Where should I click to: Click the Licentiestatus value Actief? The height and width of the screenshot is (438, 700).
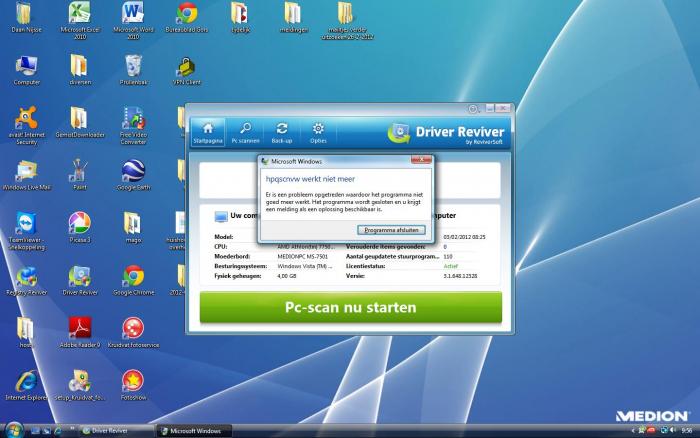pos(450,266)
